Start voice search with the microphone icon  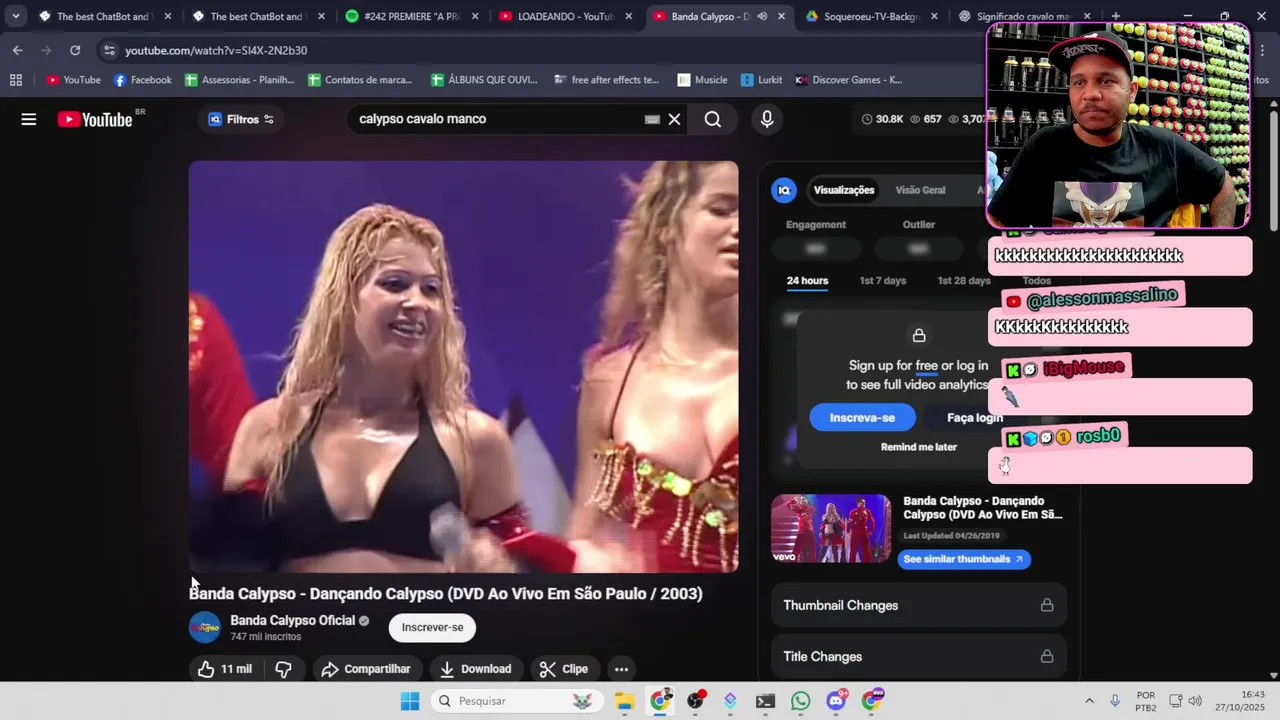click(767, 119)
